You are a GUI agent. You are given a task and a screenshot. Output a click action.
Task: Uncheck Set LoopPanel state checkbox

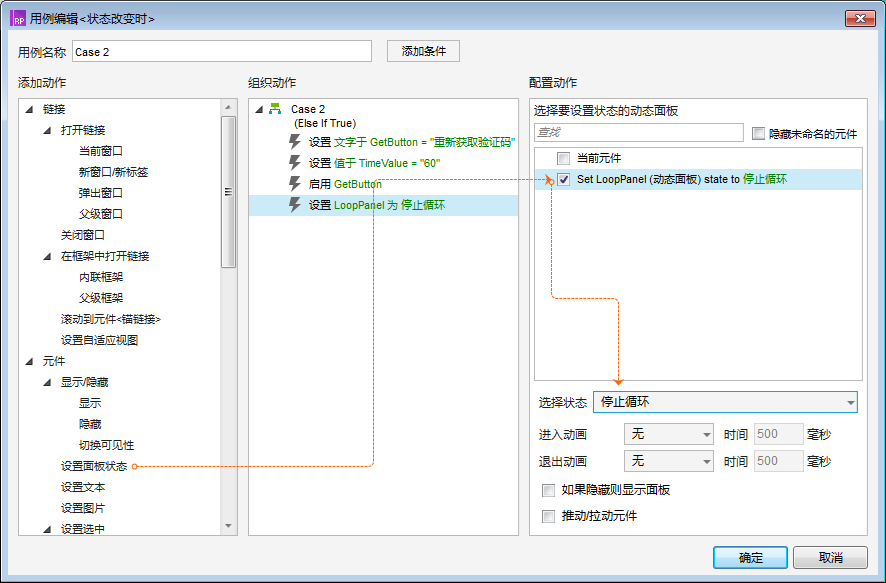point(564,180)
